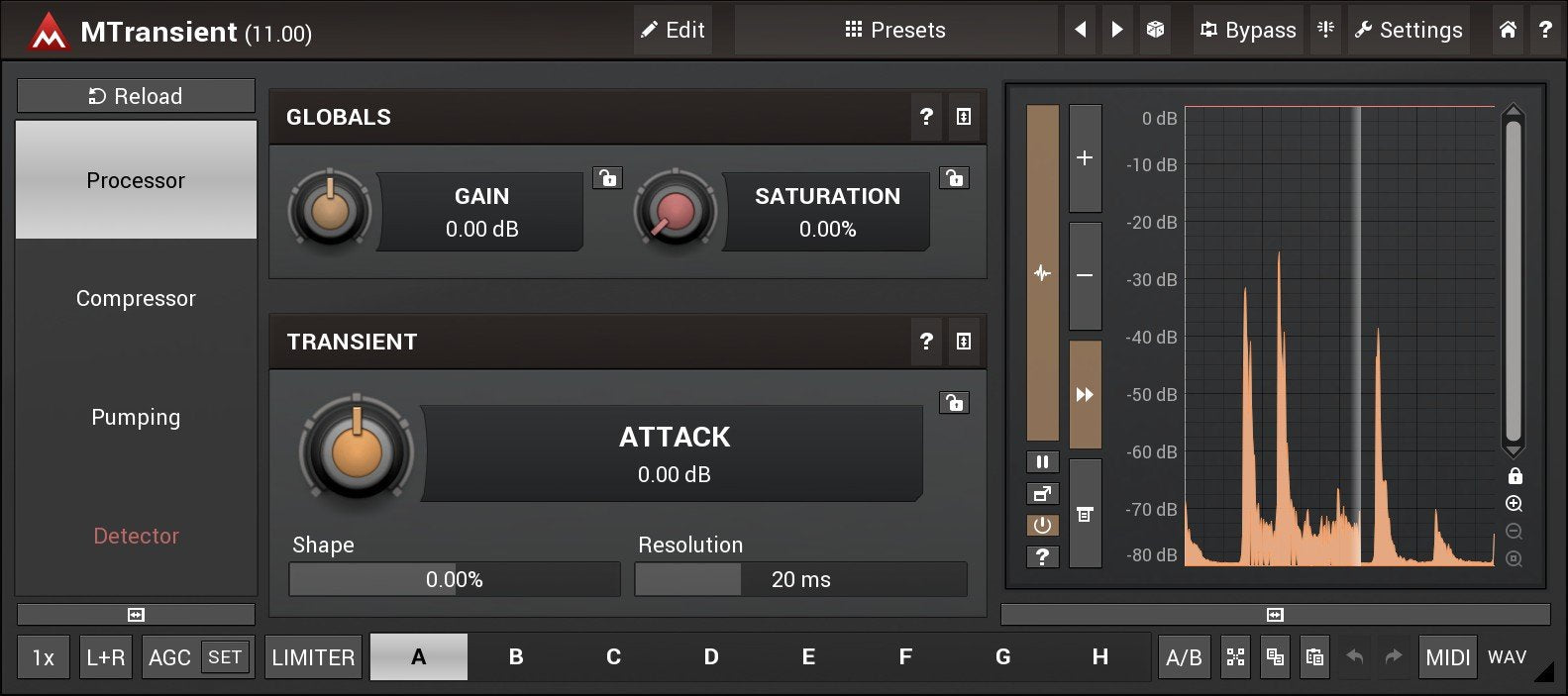Click the home icon at top right

click(1508, 30)
